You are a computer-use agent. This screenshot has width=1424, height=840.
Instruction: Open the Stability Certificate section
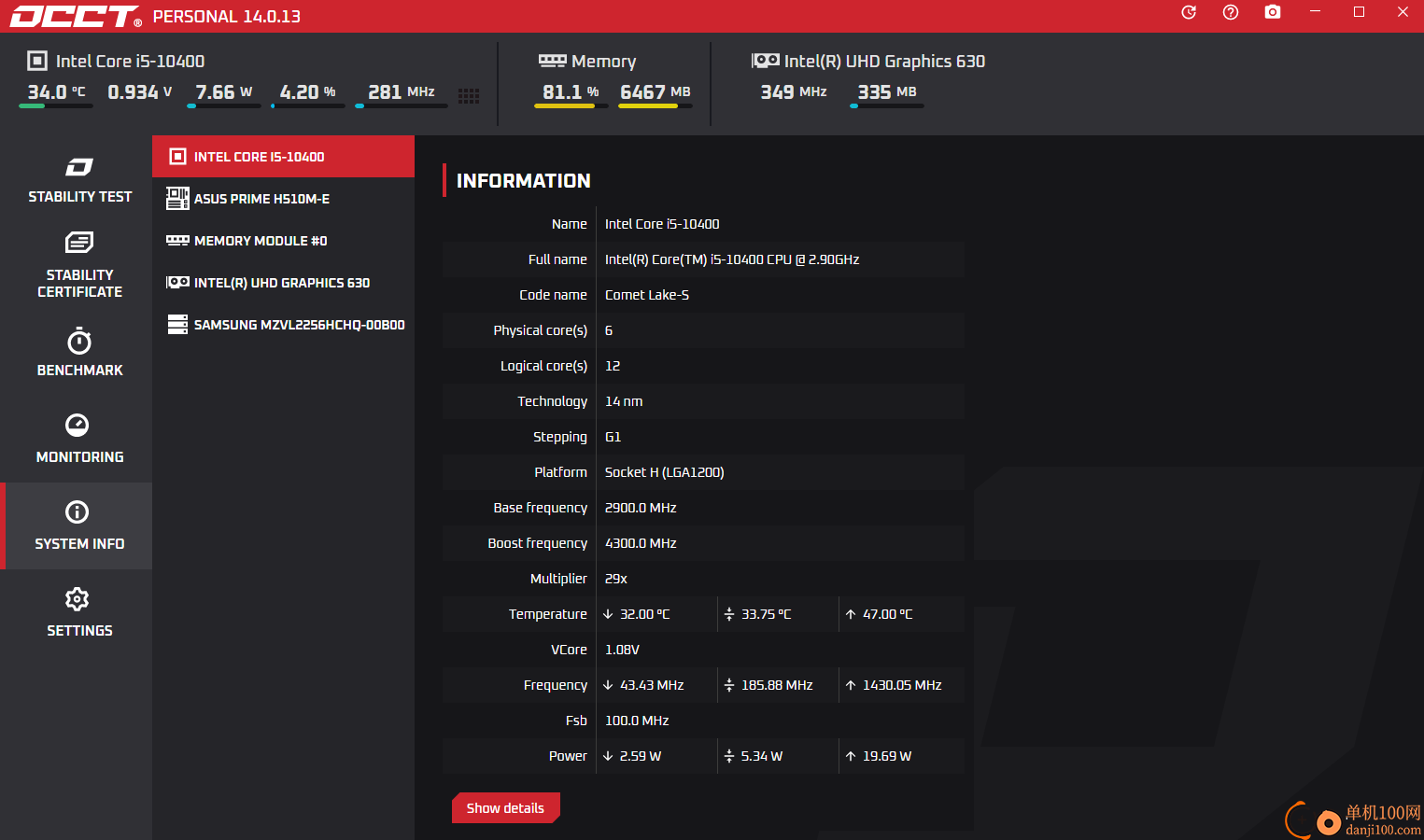[79, 265]
